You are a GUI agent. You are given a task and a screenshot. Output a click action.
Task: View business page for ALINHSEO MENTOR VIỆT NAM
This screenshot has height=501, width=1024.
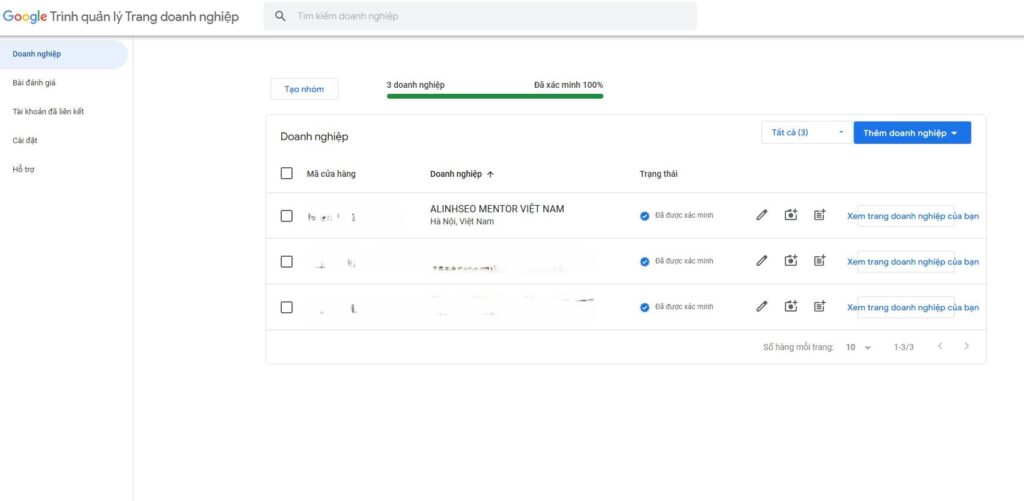(x=912, y=216)
